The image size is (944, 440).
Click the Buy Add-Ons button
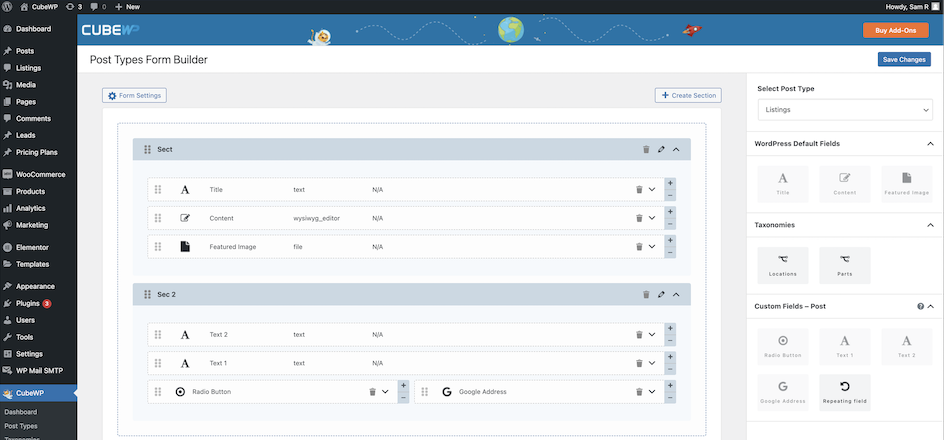pyautogui.click(x=895, y=30)
